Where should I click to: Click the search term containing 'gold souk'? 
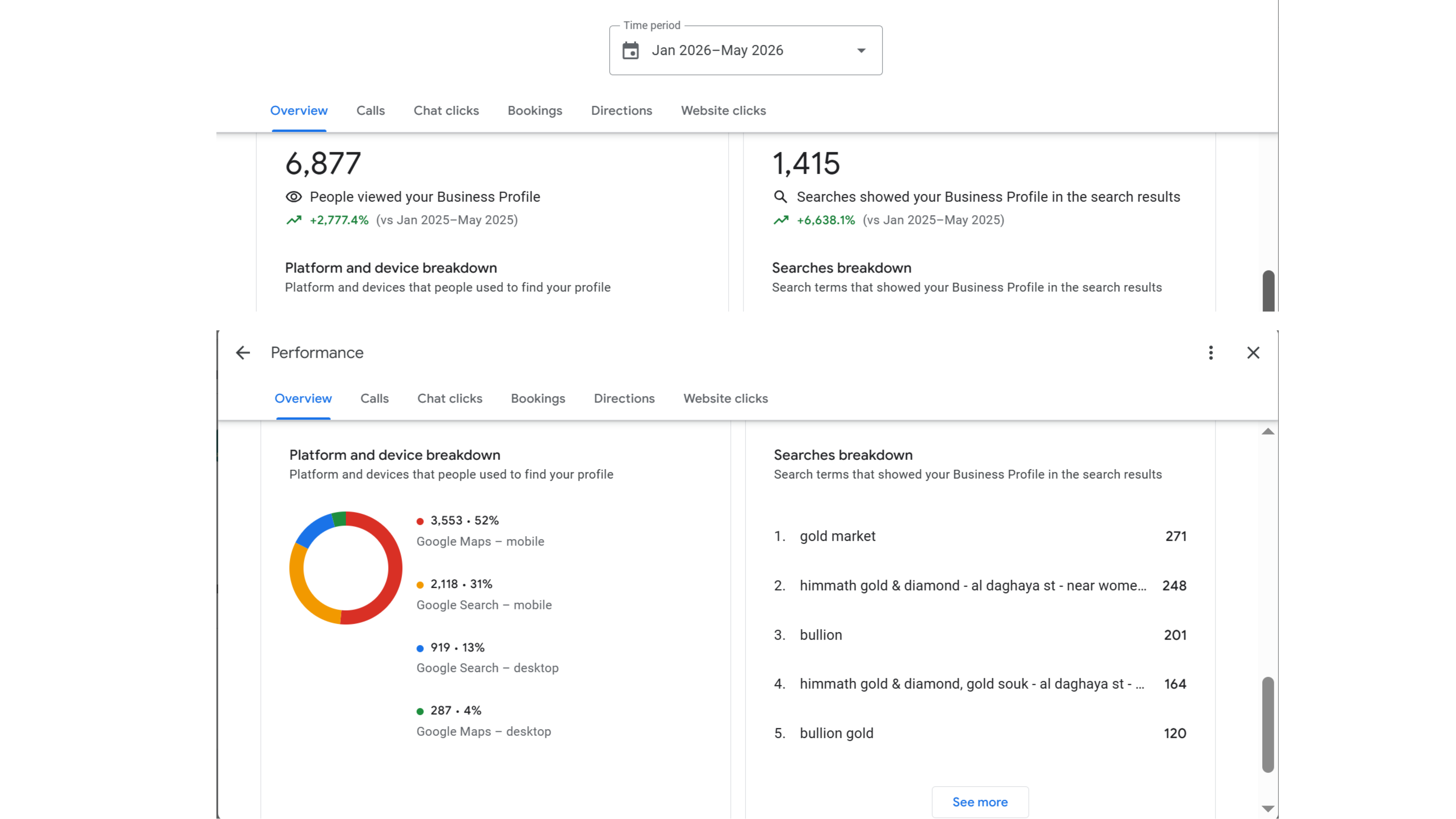pos(971,684)
